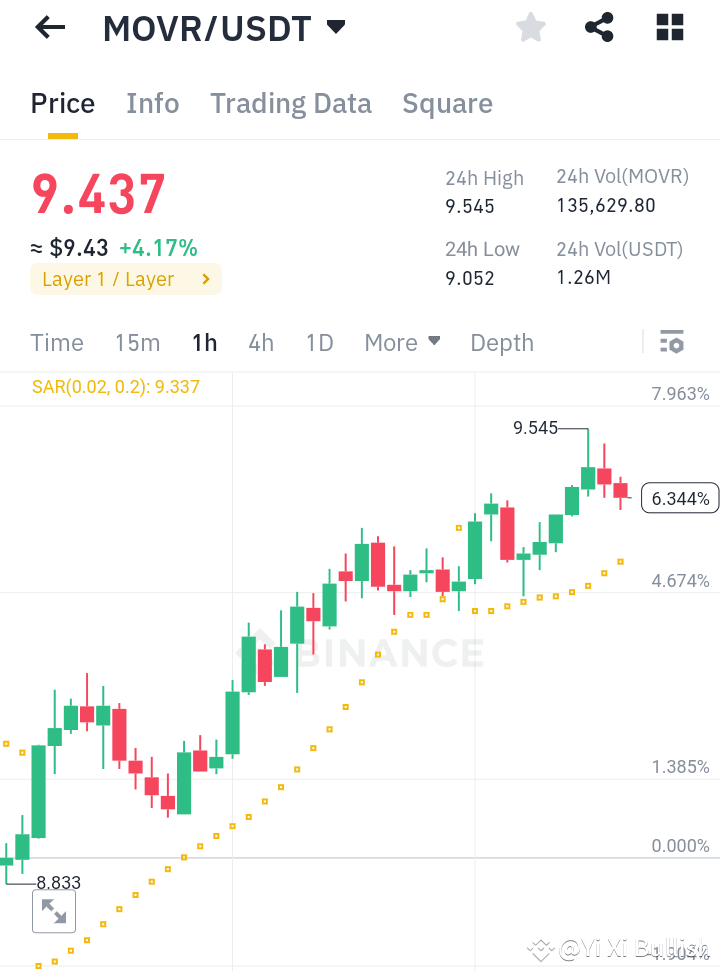Switch to the Square tab
Image resolution: width=720 pixels, height=971 pixels.
click(x=447, y=103)
